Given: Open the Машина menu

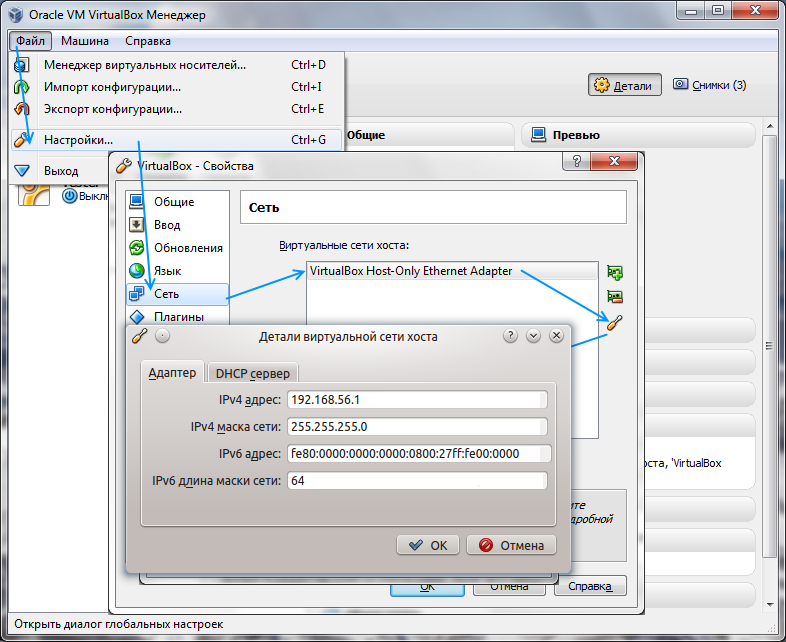Looking at the screenshot, I should 84,41.
